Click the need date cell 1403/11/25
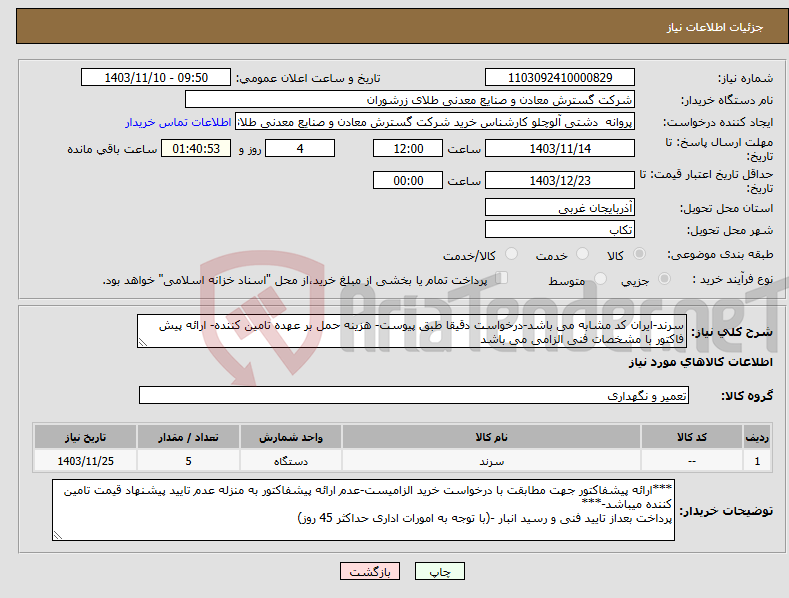This screenshot has width=789, height=598. [86, 461]
